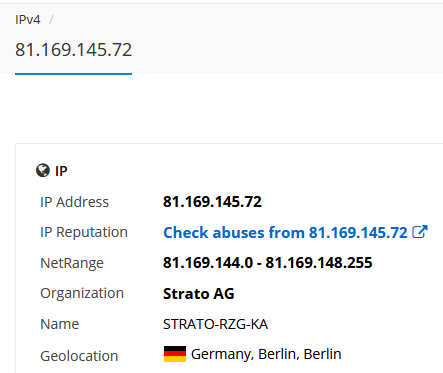
Task: Click the IP Reputation field label
Action: pos(84,232)
